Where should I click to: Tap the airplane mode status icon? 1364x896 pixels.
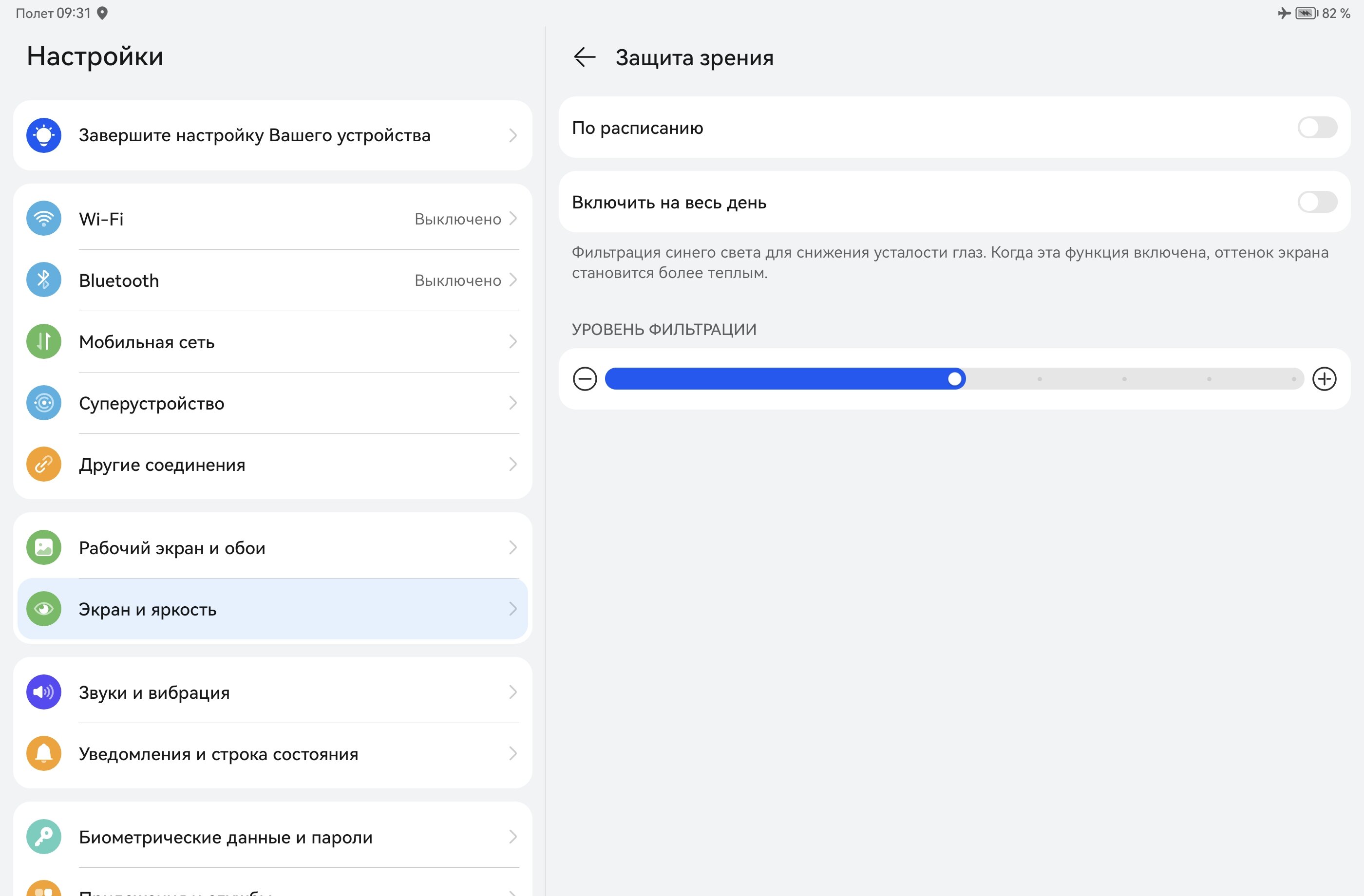1284,13
